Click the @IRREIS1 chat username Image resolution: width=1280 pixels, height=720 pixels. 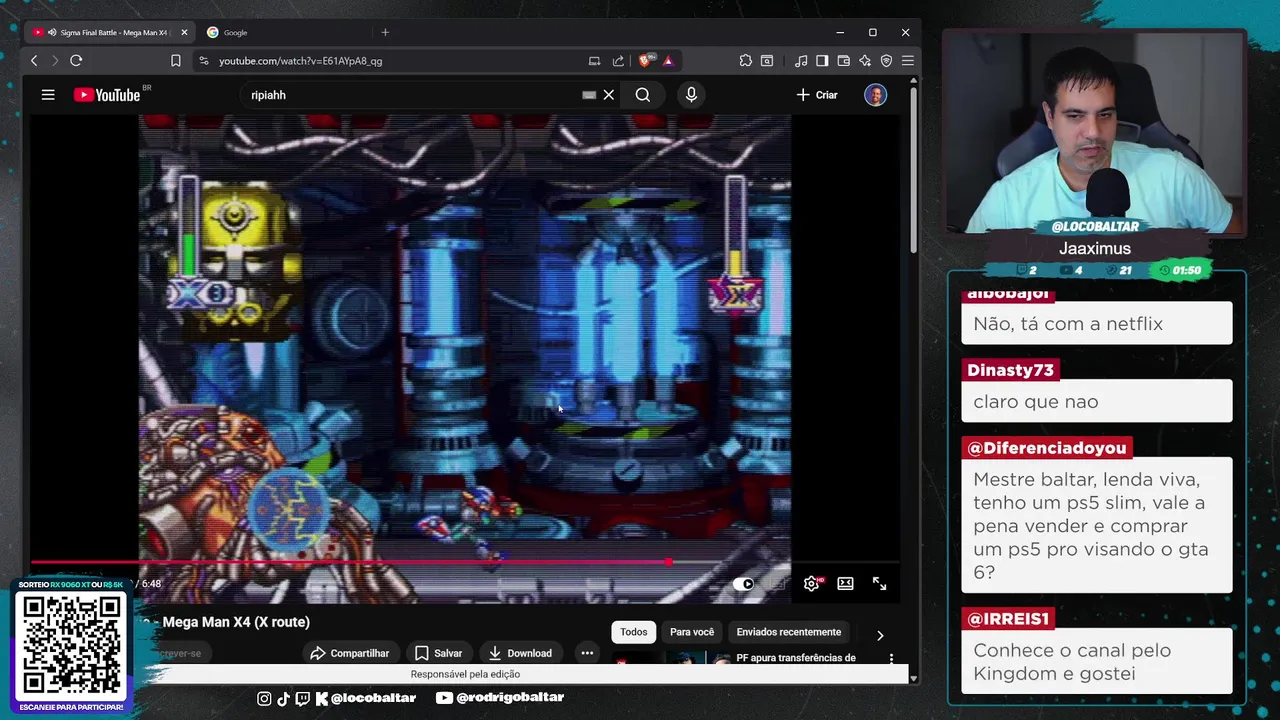1008,619
